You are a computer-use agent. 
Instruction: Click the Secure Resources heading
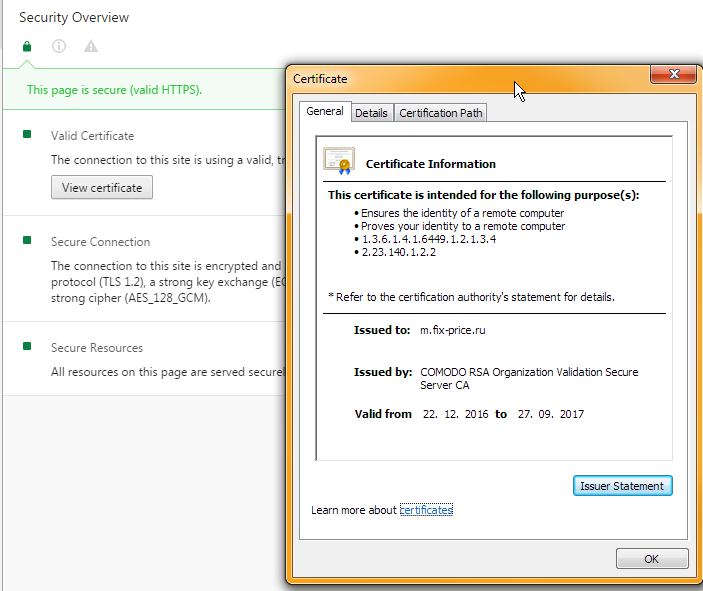[x=97, y=348]
